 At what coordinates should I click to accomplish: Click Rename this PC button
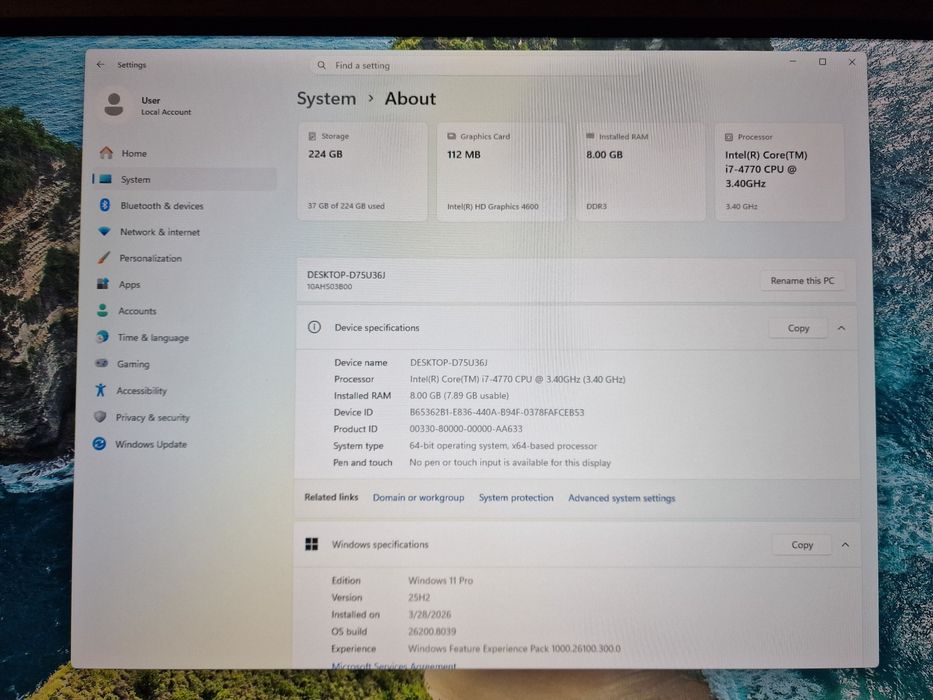(803, 280)
